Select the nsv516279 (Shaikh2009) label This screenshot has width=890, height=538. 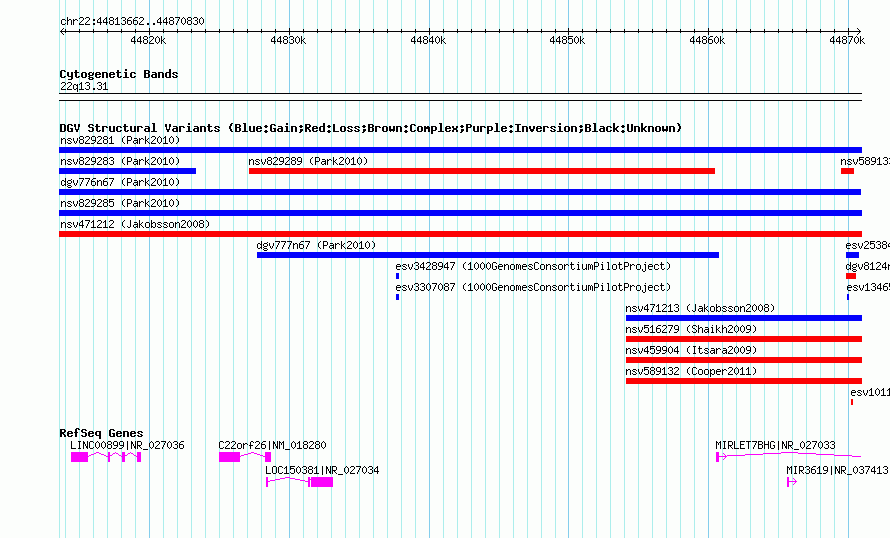pyautogui.click(x=691, y=329)
